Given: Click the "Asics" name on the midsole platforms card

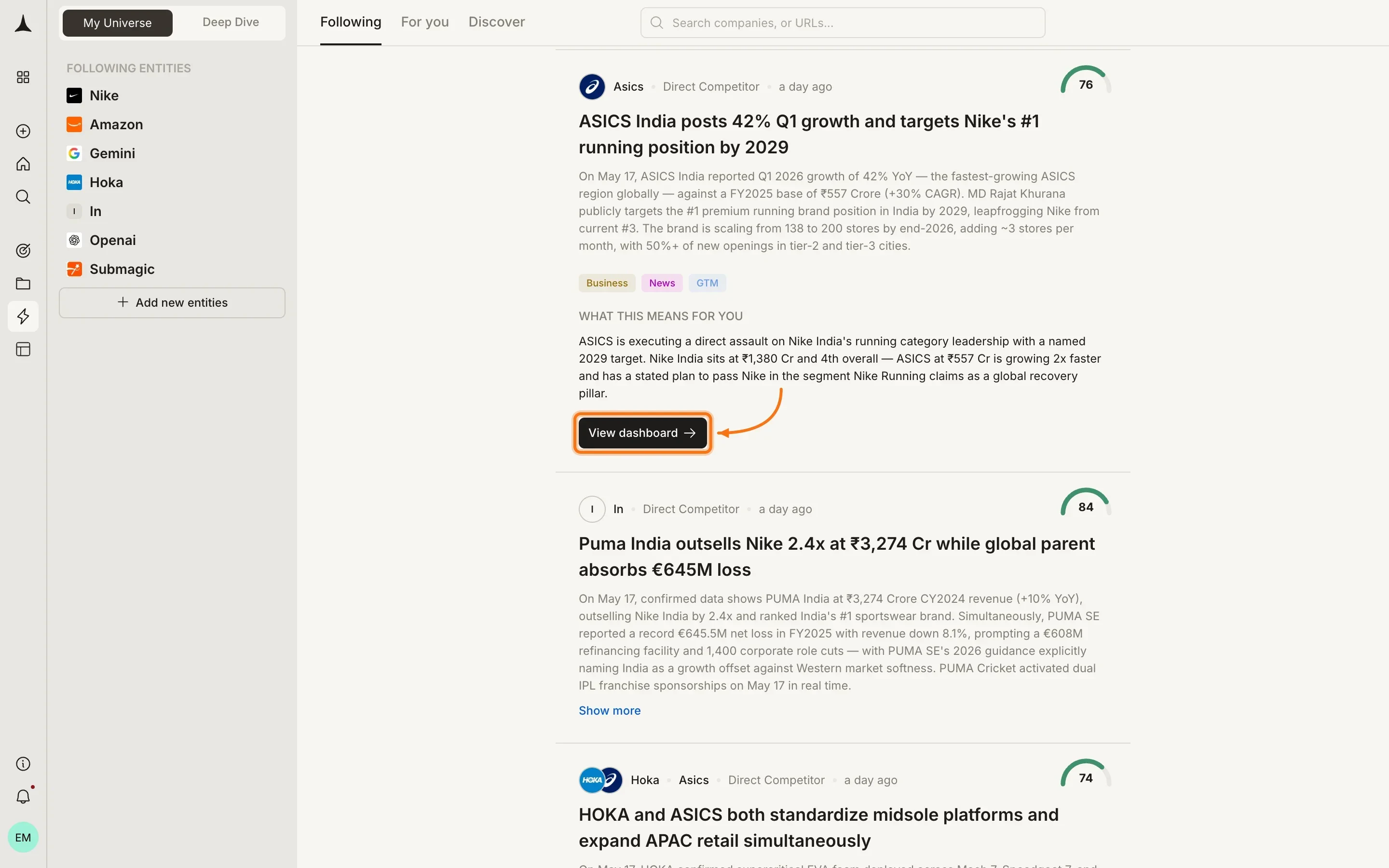Looking at the screenshot, I should pyautogui.click(x=694, y=780).
